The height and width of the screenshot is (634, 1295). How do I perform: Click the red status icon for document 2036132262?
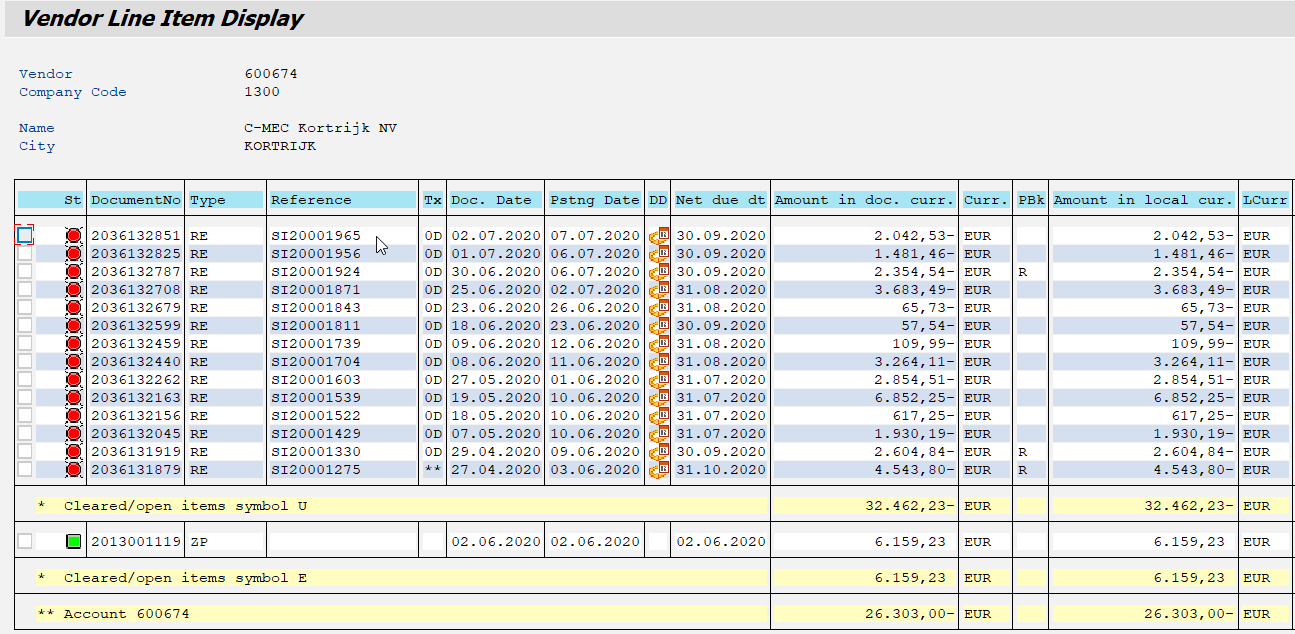pyautogui.click(x=73, y=380)
